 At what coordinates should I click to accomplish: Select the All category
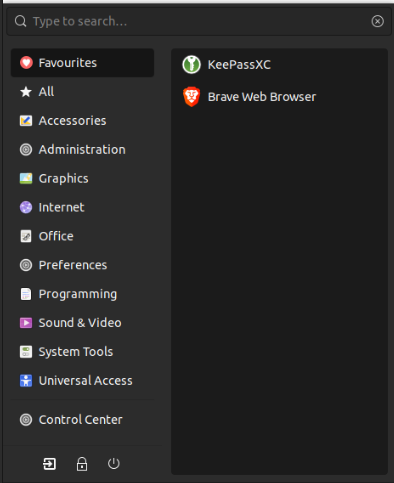coord(82,92)
